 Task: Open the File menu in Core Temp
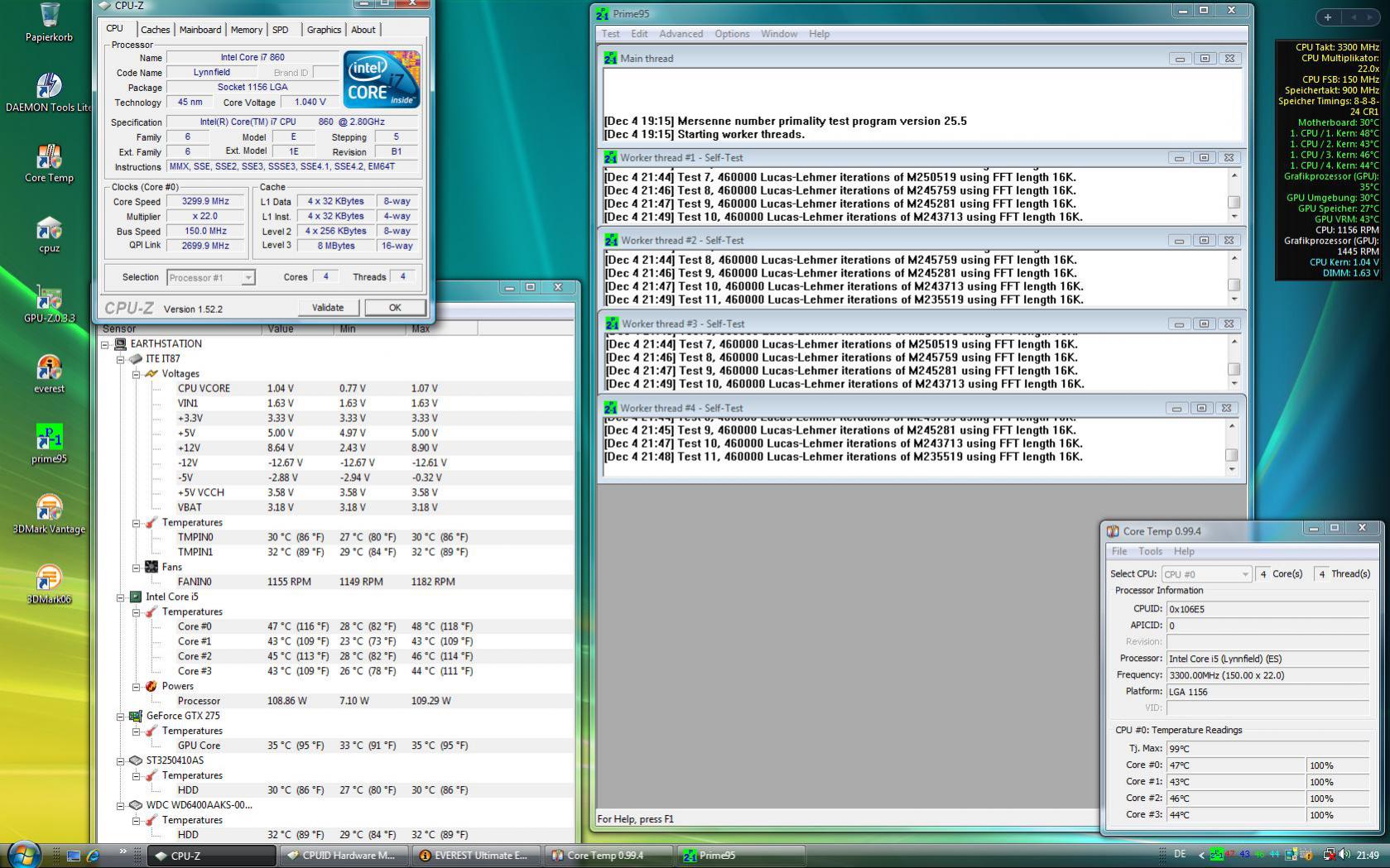(x=1119, y=551)
